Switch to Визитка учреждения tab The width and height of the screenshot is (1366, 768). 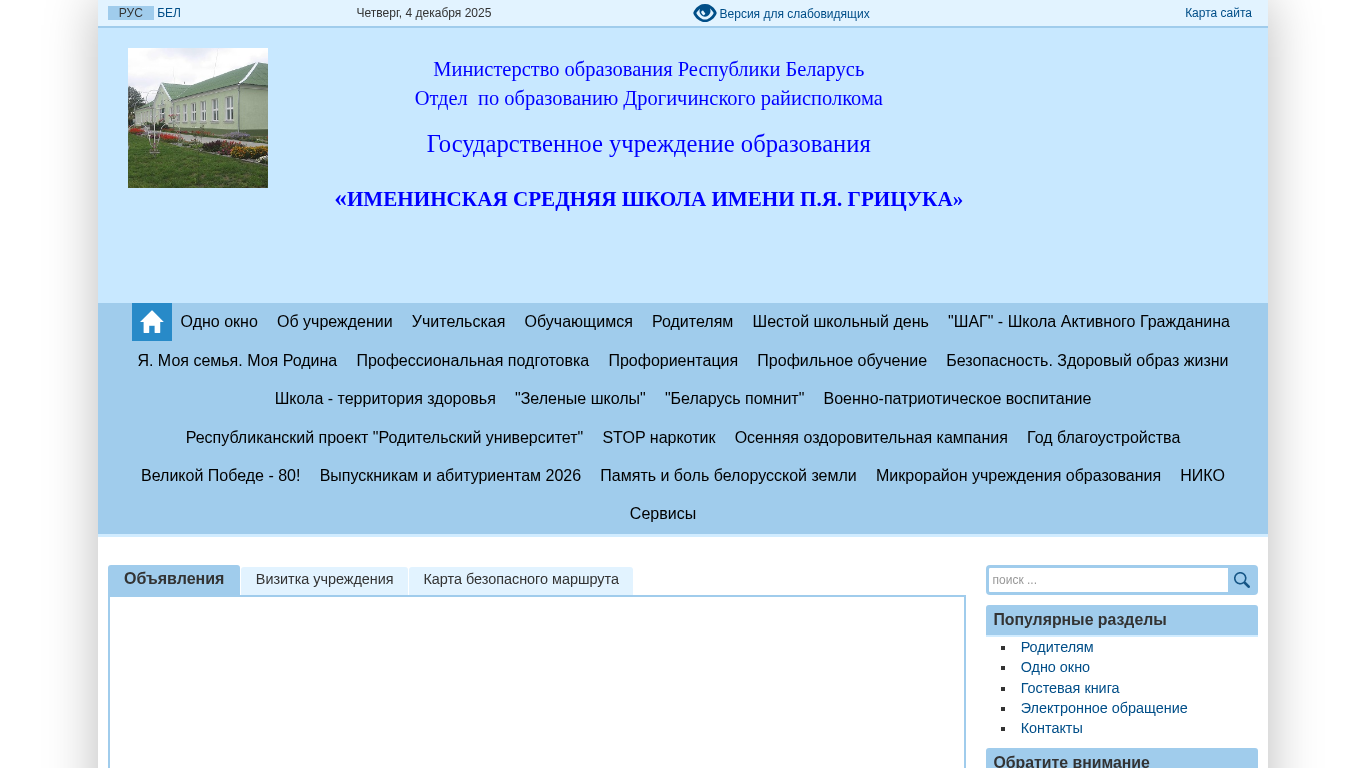pos(325,580)
